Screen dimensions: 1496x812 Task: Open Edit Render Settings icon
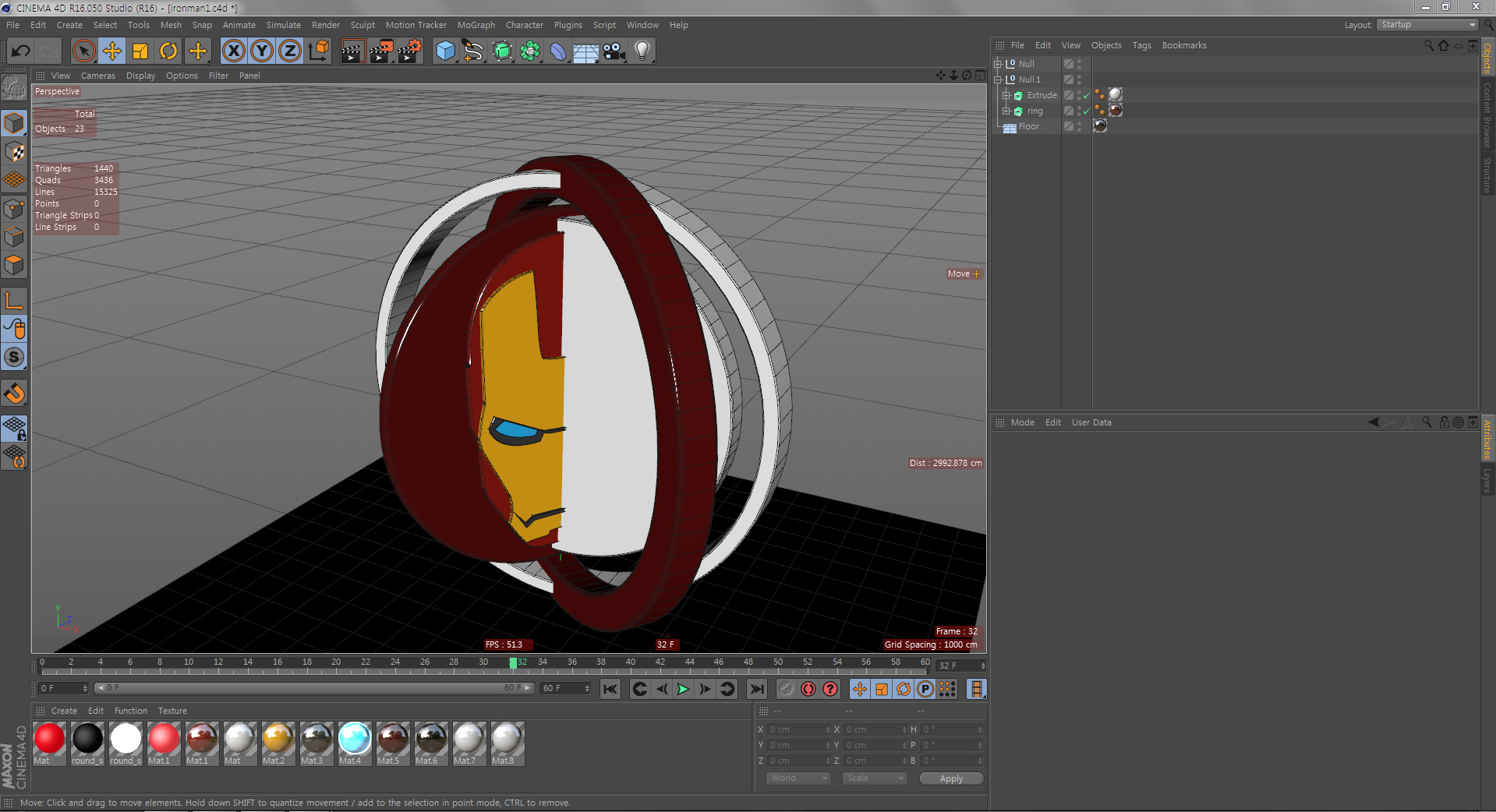coord(409,51)
